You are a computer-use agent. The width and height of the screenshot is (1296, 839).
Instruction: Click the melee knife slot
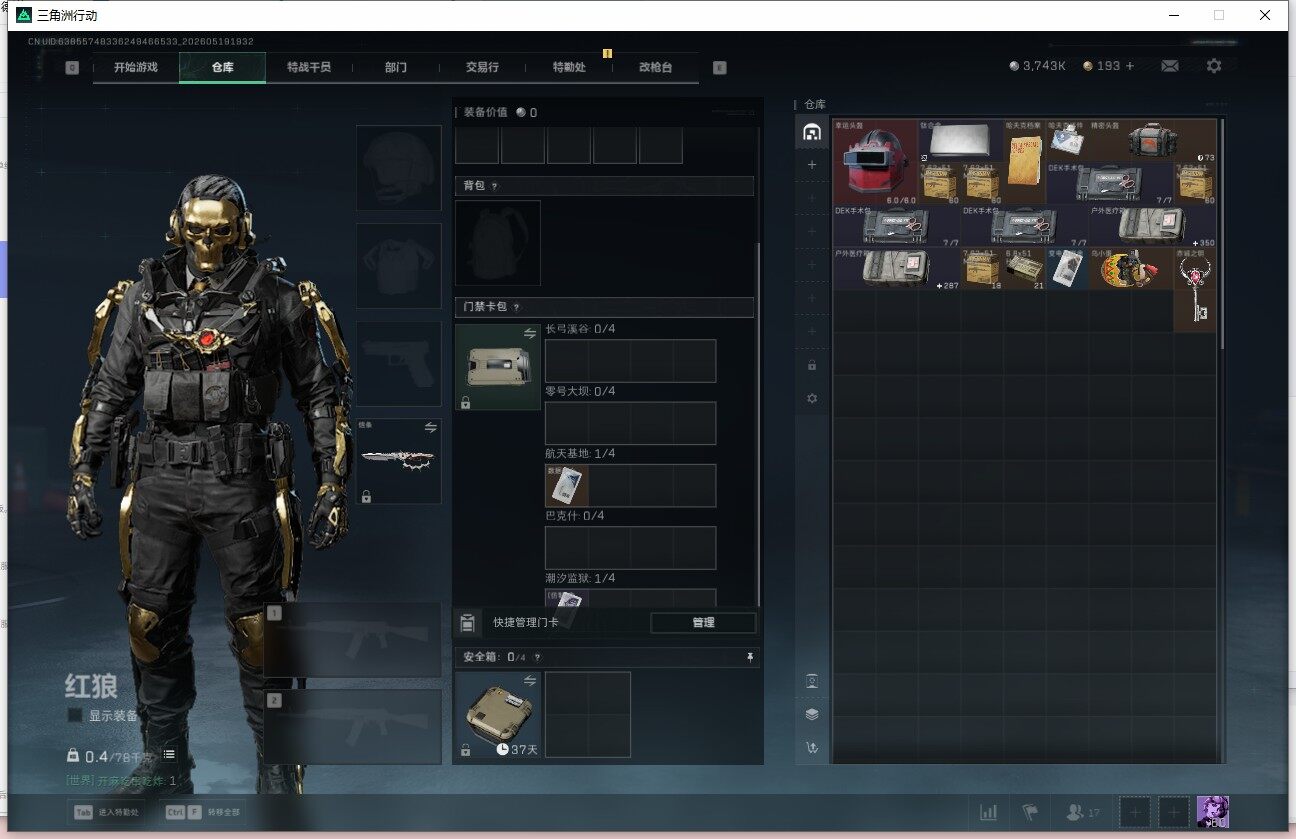(399, 461)
